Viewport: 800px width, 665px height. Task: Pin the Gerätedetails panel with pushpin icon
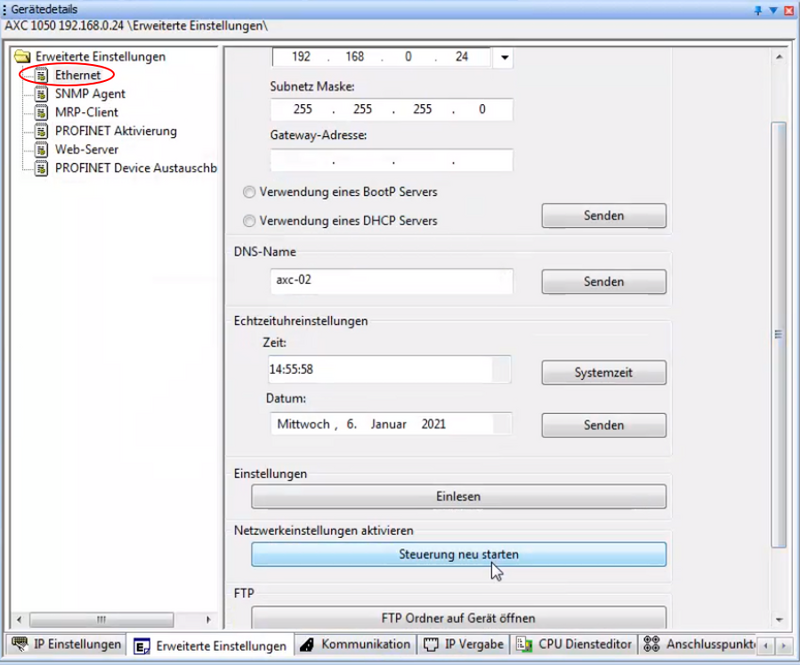758,9
